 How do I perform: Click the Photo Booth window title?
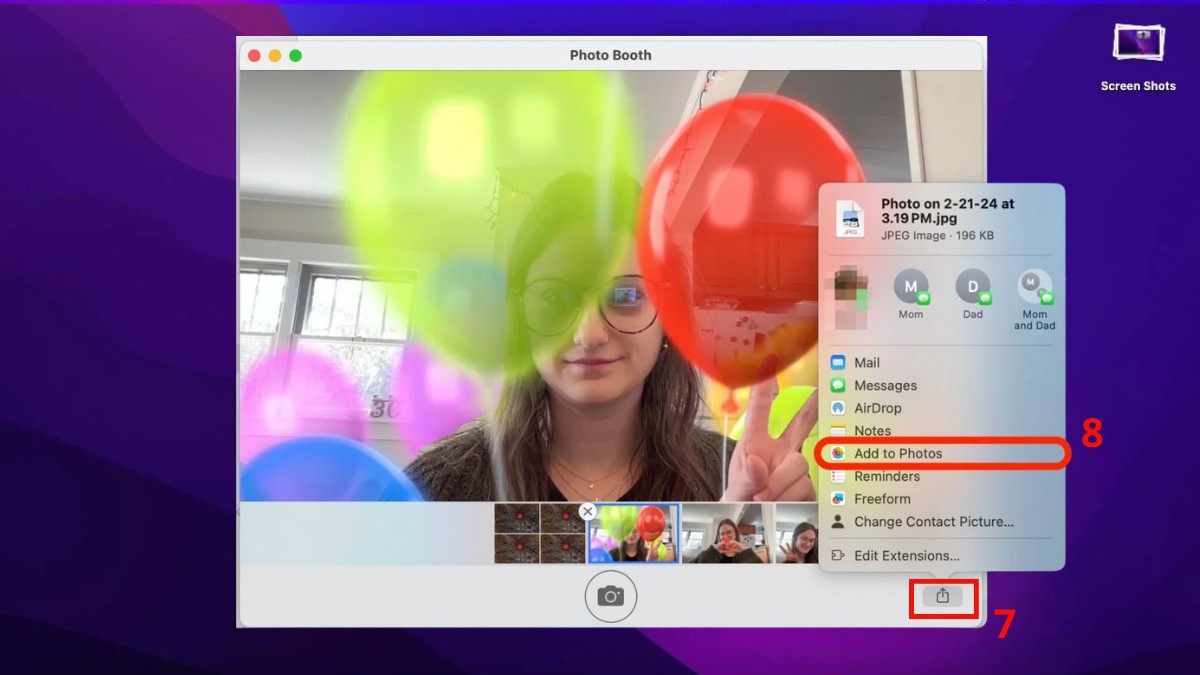pos(610,55)
